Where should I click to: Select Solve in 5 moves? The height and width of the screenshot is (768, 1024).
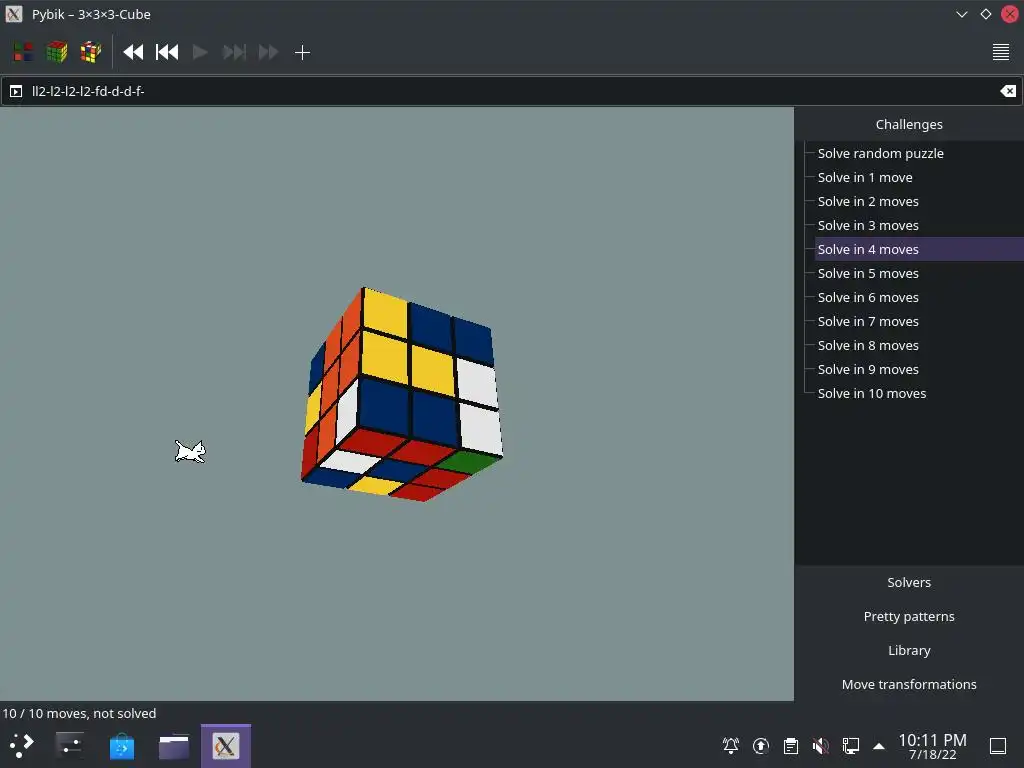click(868, 274)
